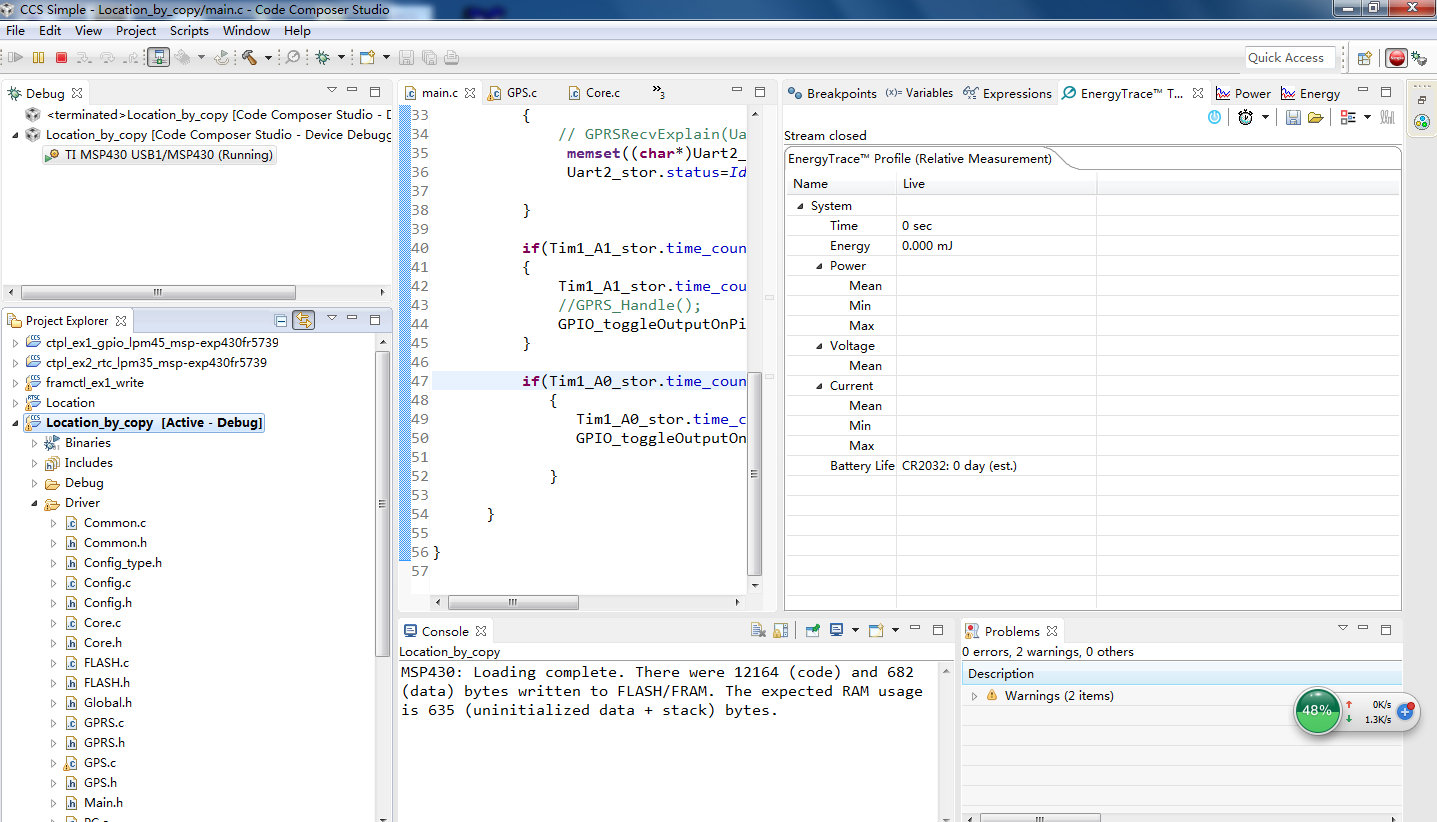1437x822 pixels.
Task: Select GPRS.c in Project Explorer
Action: click(x=103, y=723)
